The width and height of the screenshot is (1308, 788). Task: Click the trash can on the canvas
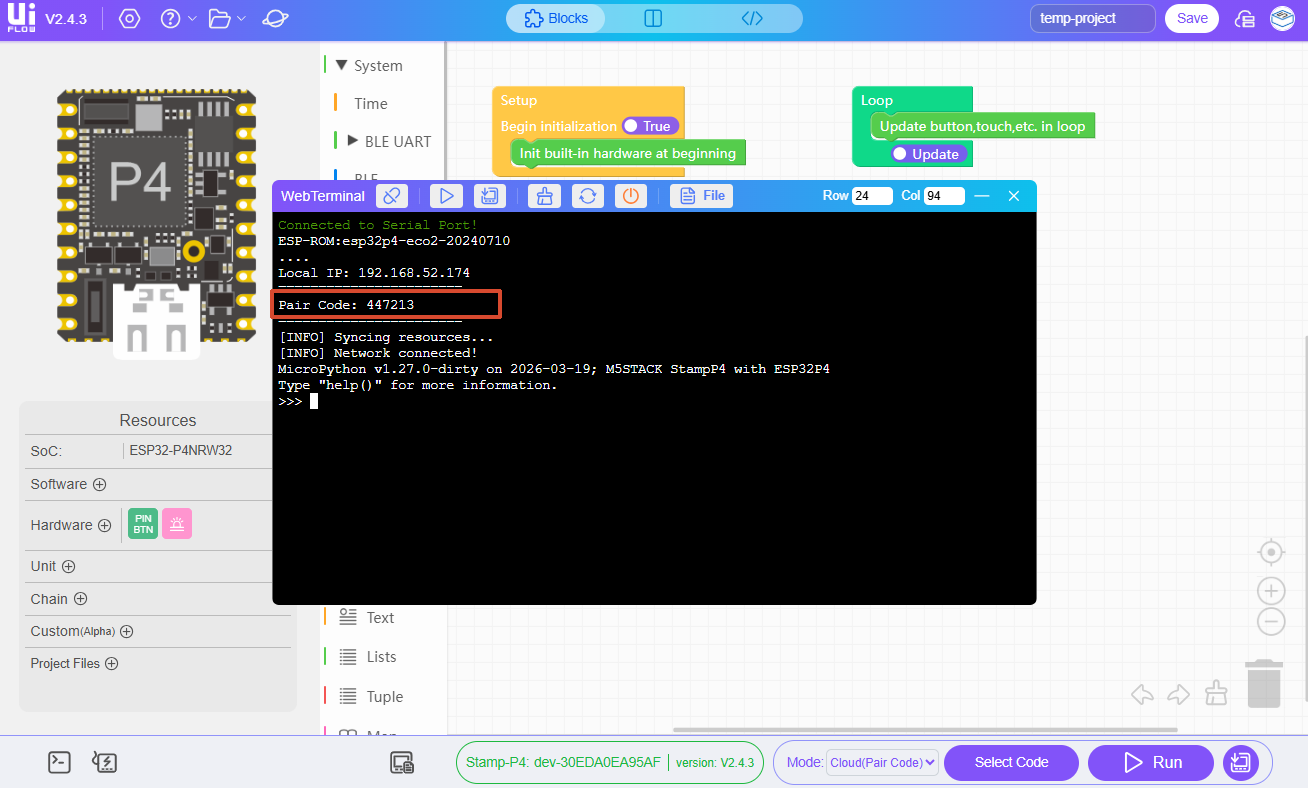[1264, 683]
